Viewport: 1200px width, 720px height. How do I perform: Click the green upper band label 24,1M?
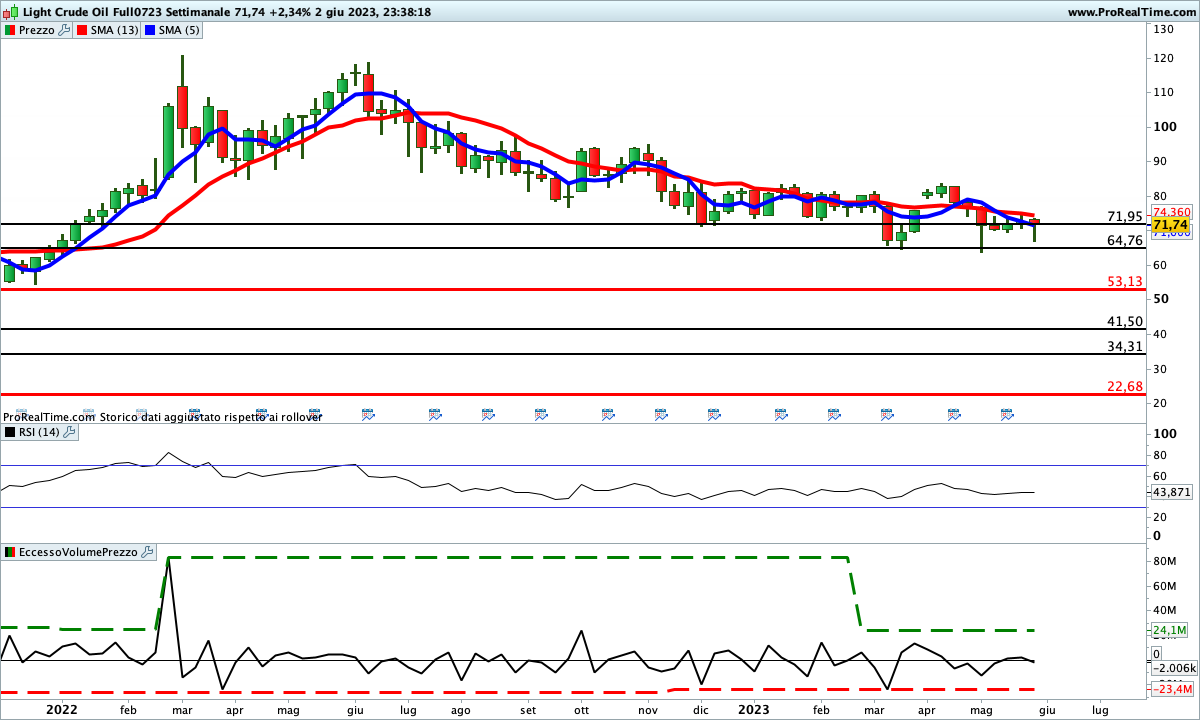click(1169, 630)
